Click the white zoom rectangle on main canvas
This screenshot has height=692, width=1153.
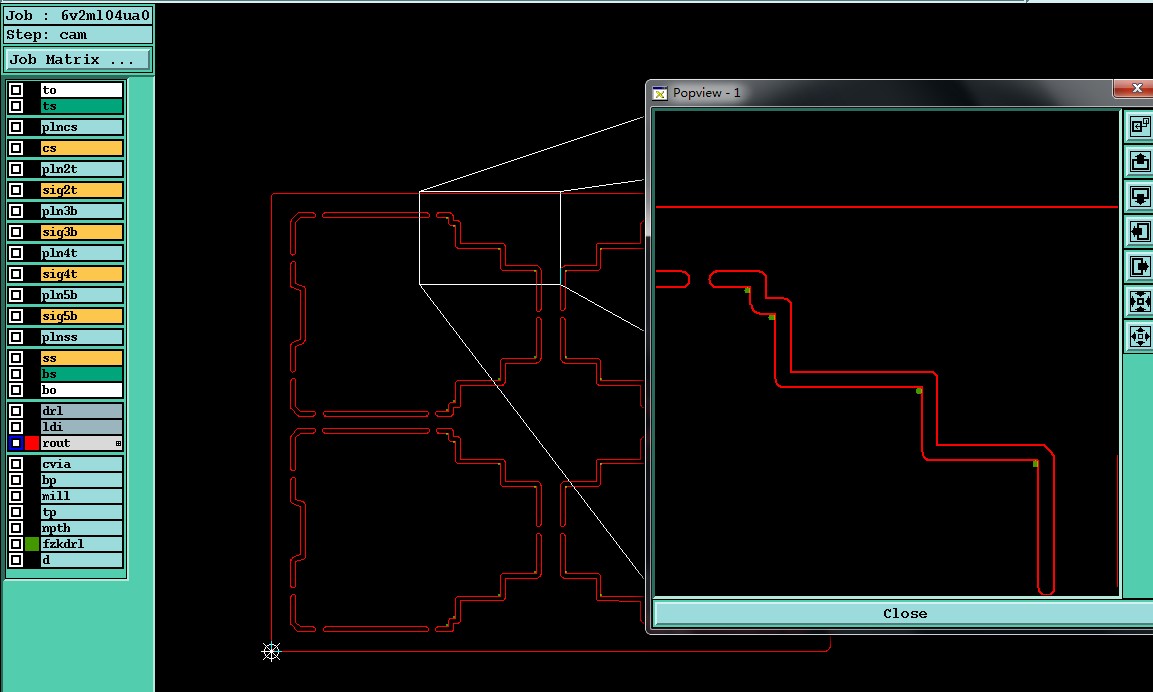tap(490, 238)
